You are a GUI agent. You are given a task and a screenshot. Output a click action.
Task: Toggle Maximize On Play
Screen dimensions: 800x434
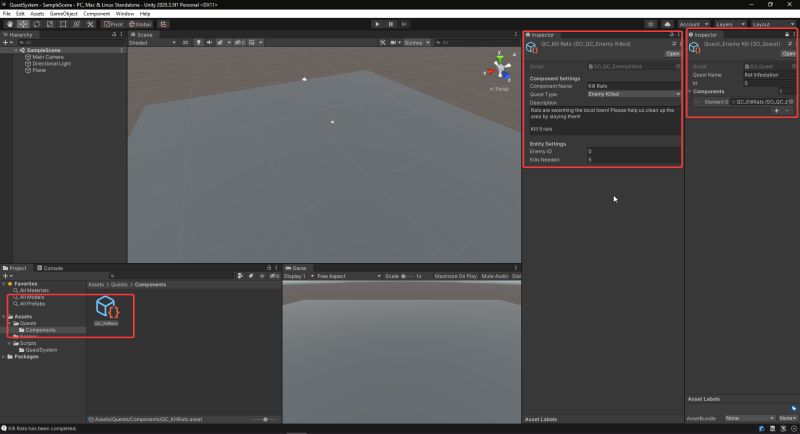(x=456, y=276)
